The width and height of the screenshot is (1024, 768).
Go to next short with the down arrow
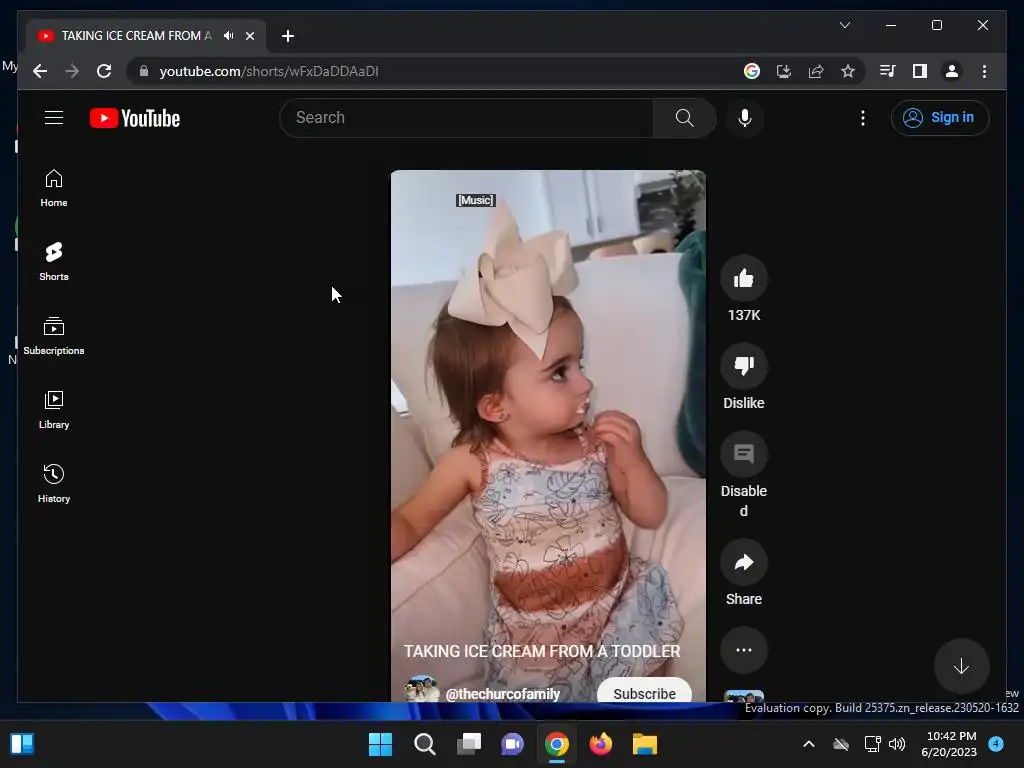tap(961, 667)
